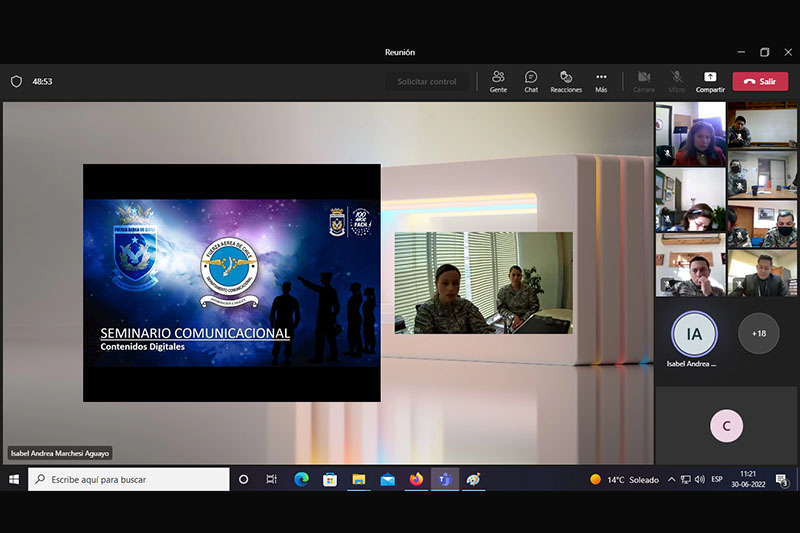The height and width of the screenshot is (533, 800).
Task: Open the Task View taskbar icon
Action: pos(271,479)
